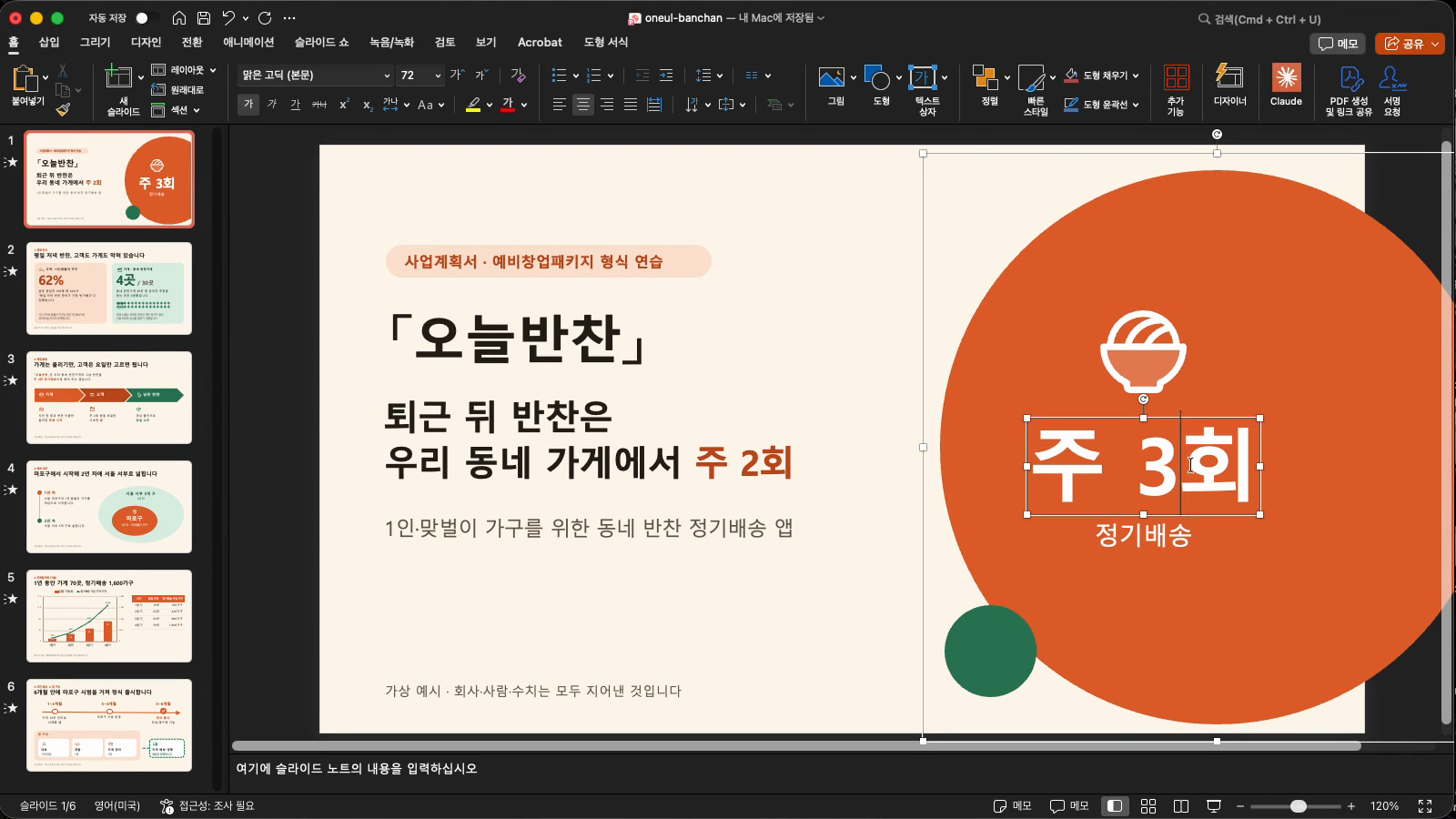Click PDF 생성 및 링크 공유

tap(1349, 90)
